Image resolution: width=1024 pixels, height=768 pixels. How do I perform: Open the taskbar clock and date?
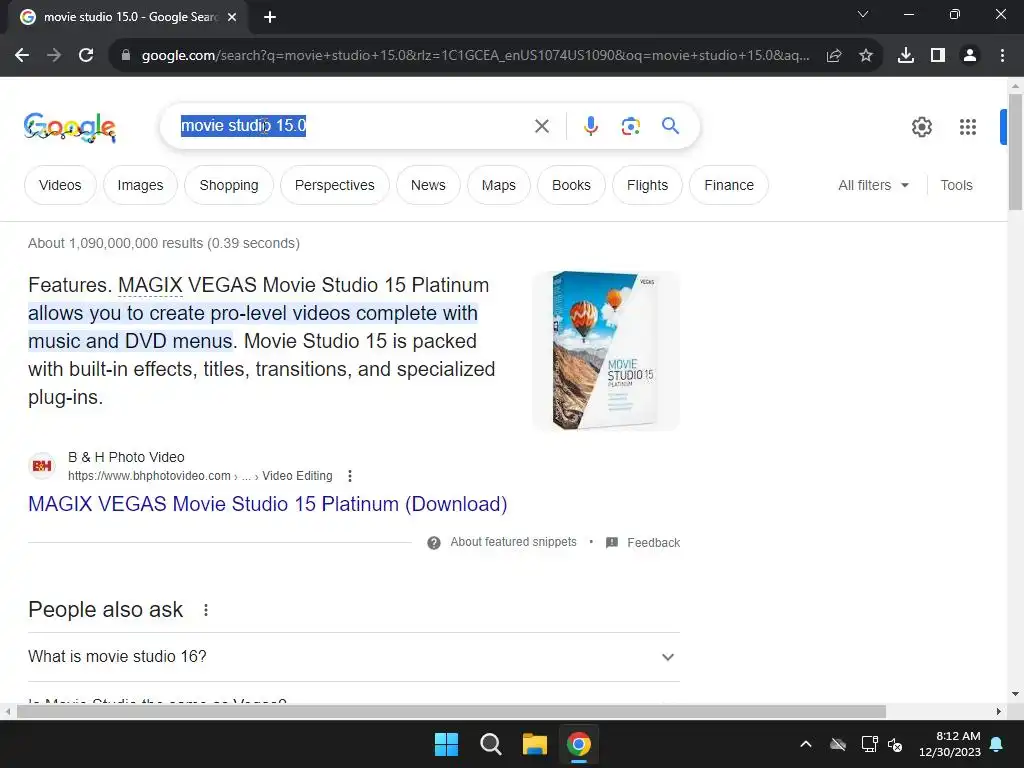[x=950, y=744]
